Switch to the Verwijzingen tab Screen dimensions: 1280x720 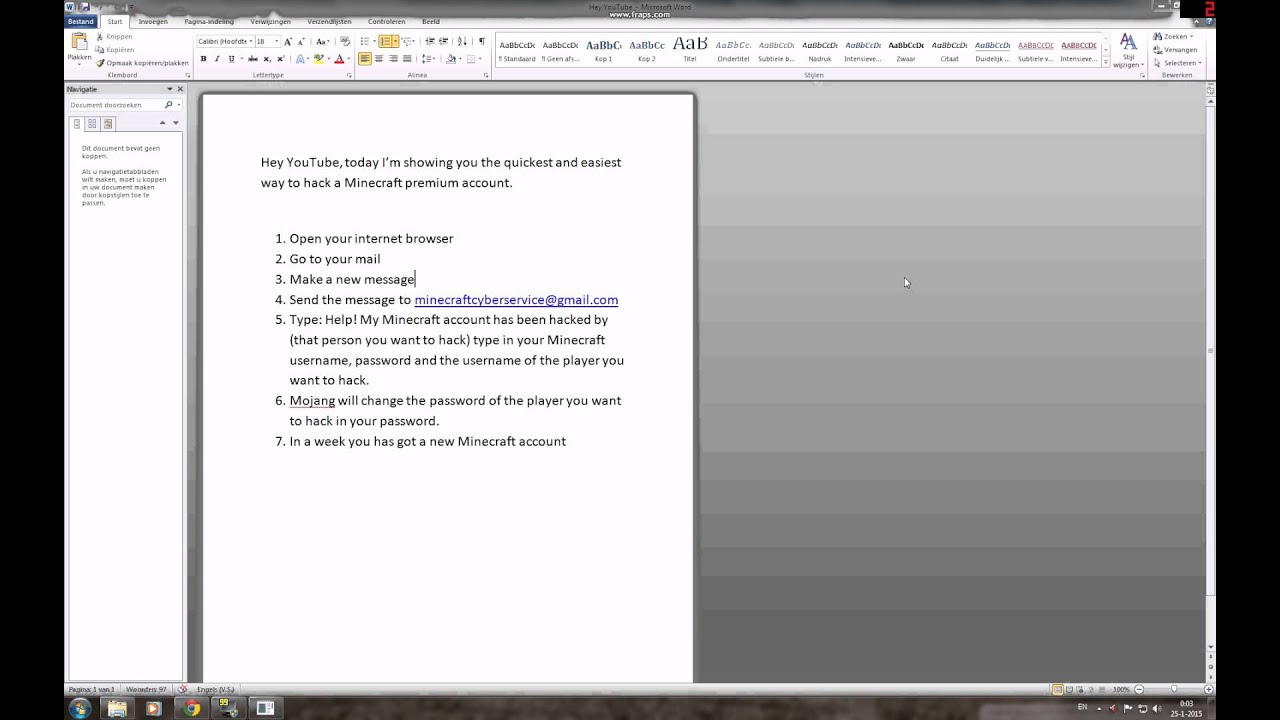[270, 21]
